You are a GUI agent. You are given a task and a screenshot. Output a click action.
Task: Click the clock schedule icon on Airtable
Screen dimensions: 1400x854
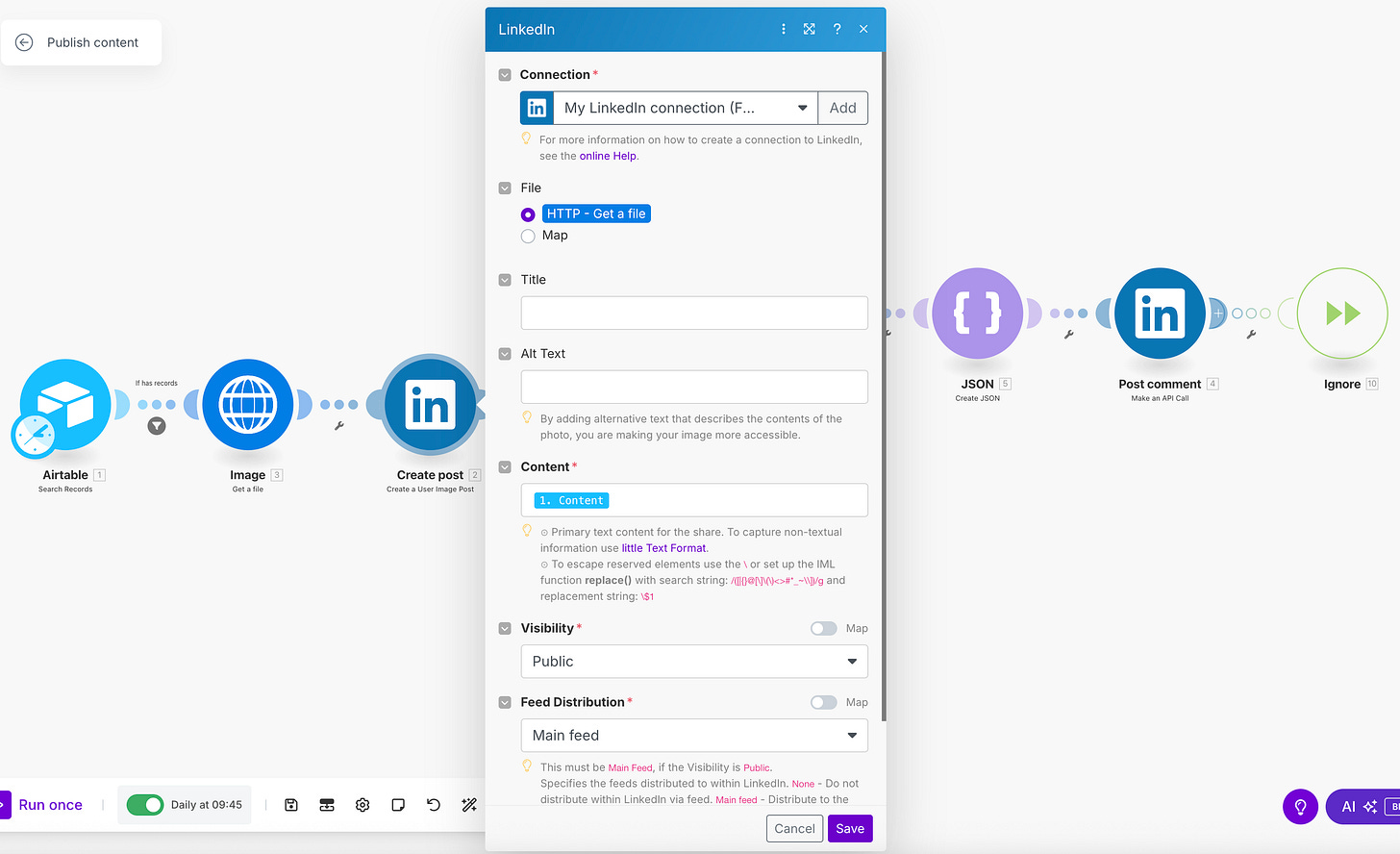[35, 436]
